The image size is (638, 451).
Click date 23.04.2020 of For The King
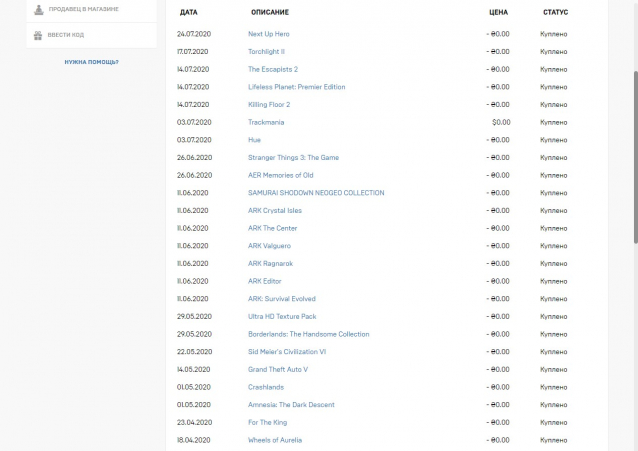194,423
